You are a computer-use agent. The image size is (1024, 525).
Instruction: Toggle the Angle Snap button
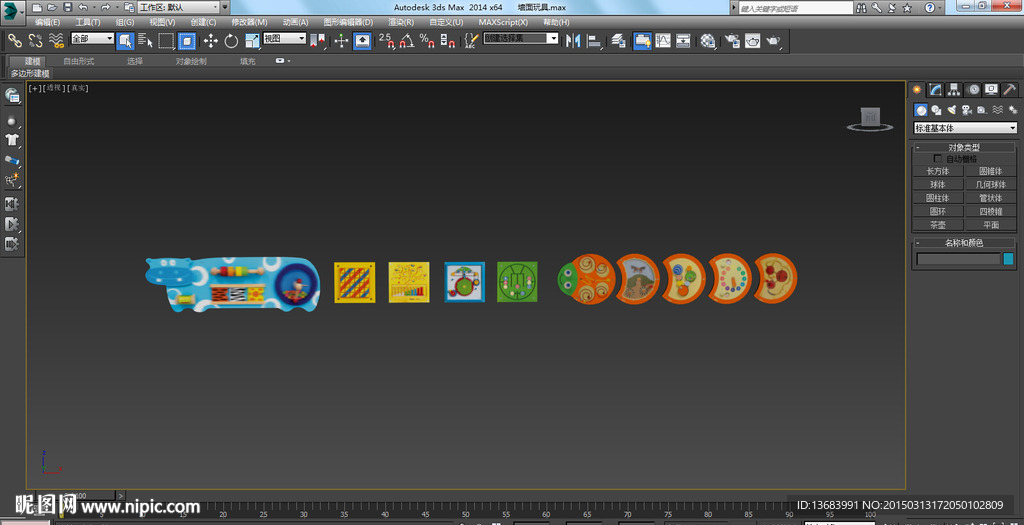pyautogui.click(x=406, y=41)
